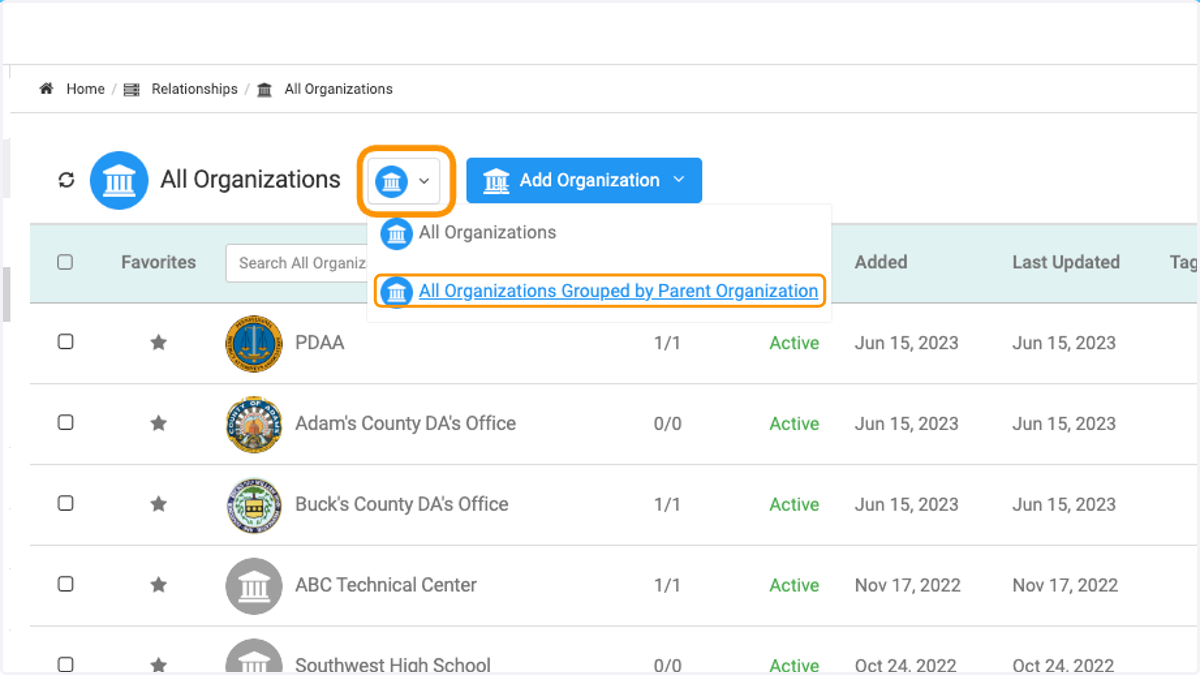Click the Add Organization button

(584, 180)
